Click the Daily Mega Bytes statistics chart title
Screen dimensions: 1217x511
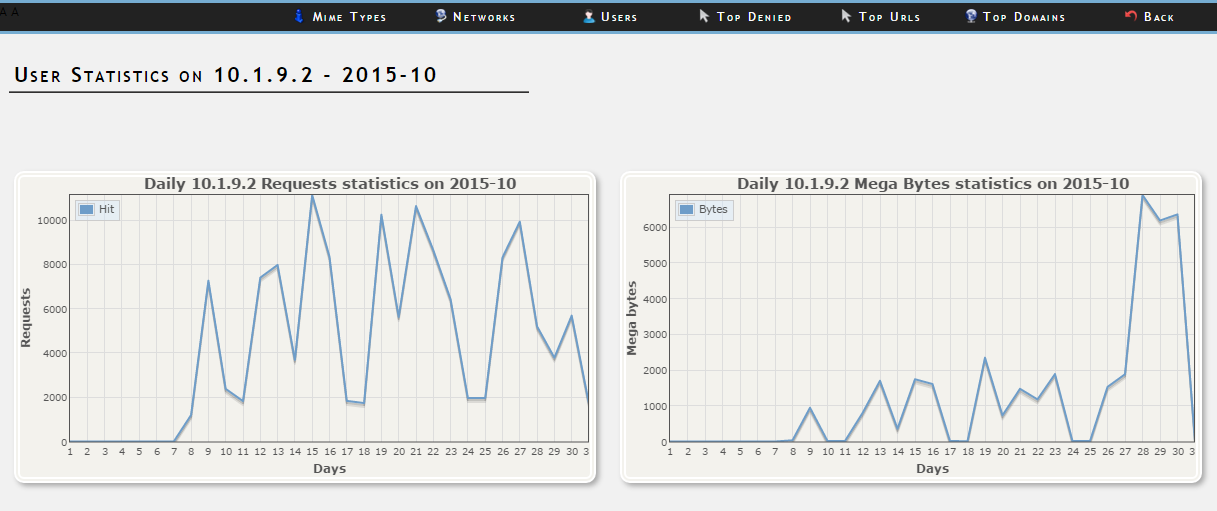(x=933, y=184)
